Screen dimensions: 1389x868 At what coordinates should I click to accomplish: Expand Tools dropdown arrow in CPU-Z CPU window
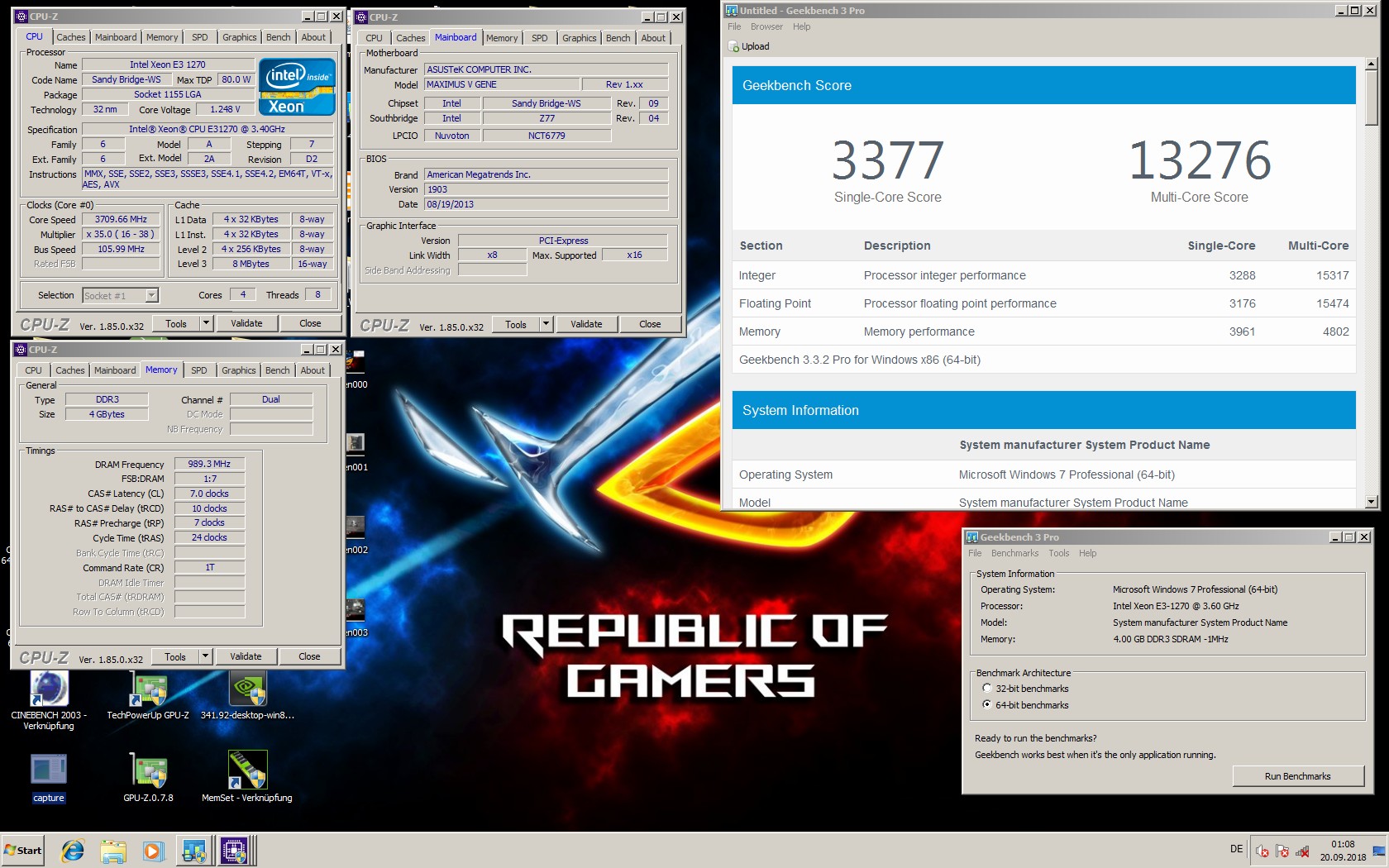[206, 323]
